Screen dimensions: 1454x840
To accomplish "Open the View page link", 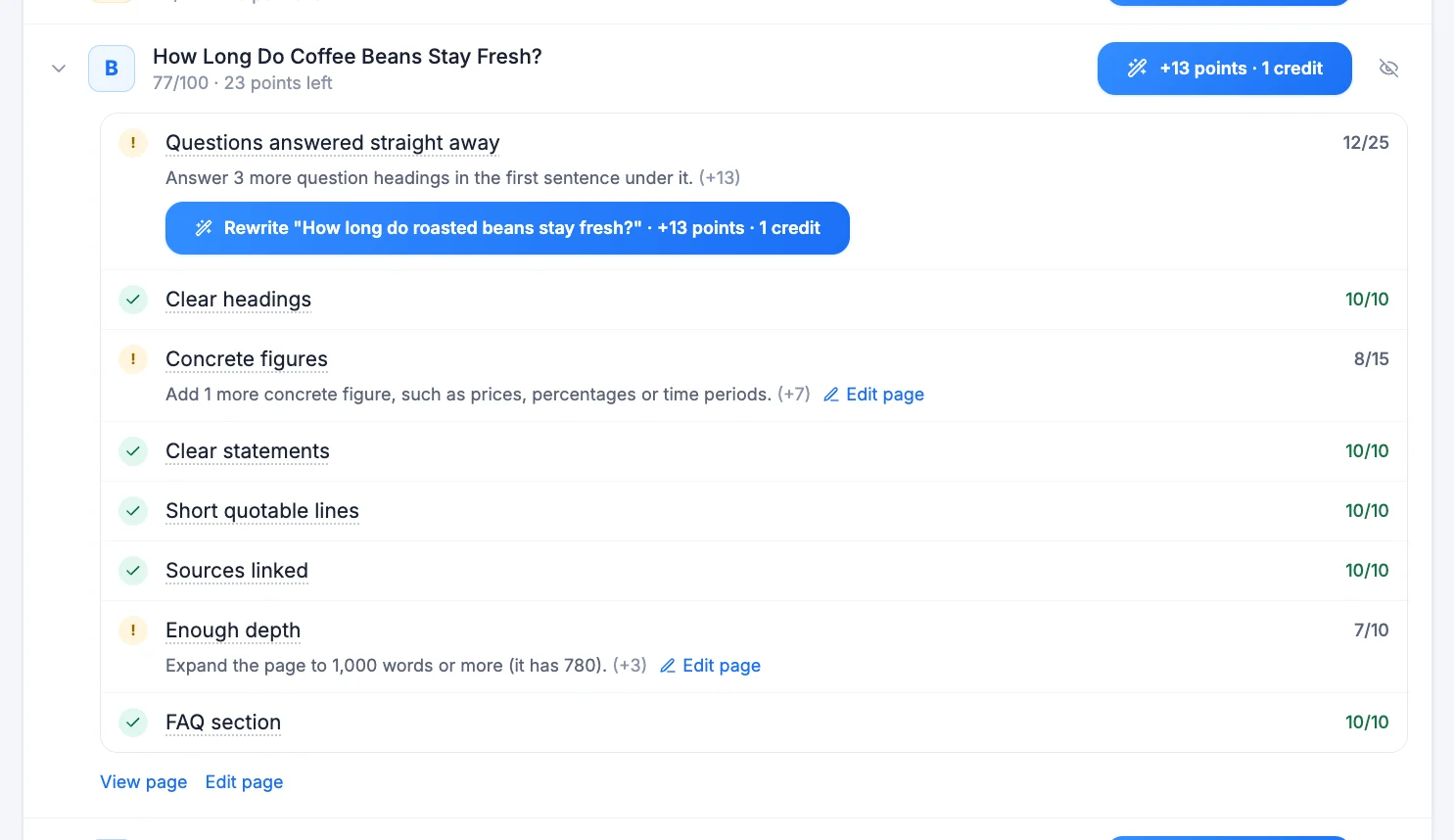I will (x=144, y=782).
